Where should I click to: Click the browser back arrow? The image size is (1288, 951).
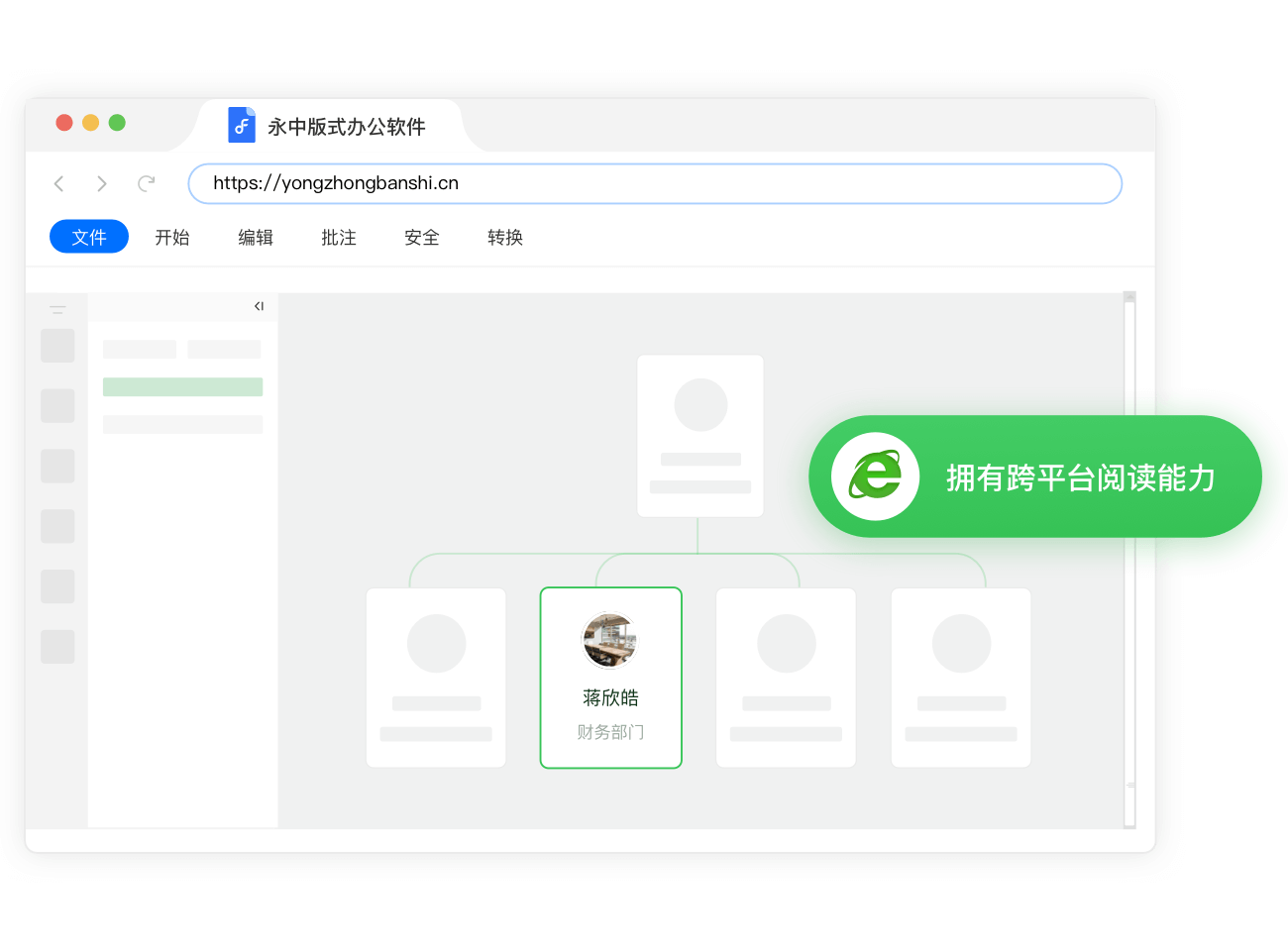(58, 183)
